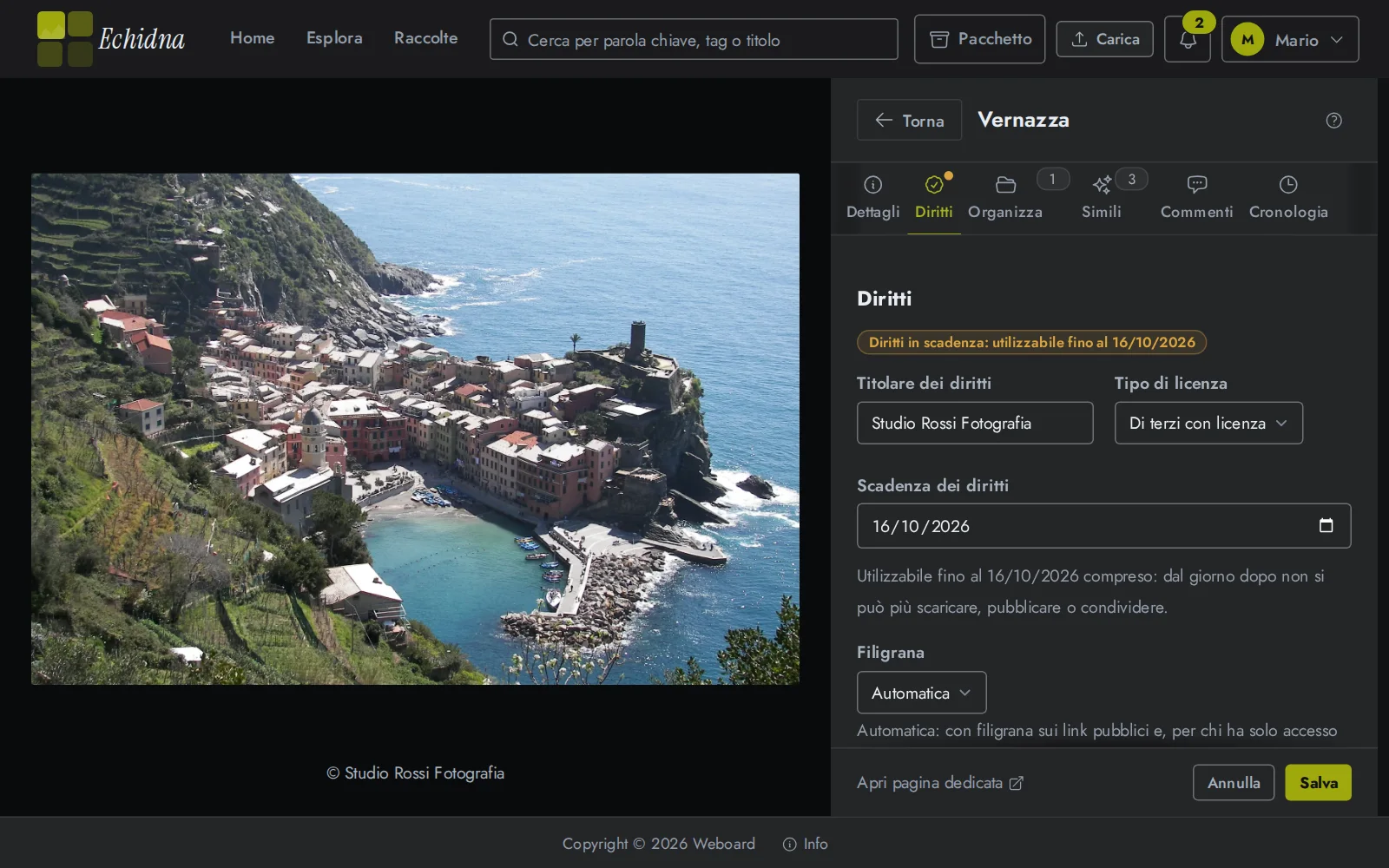This screenshot has width=1389, height=868.
Task: Open calendar picker in Scadenza dei diritti
Action: tap(1326, 525)
